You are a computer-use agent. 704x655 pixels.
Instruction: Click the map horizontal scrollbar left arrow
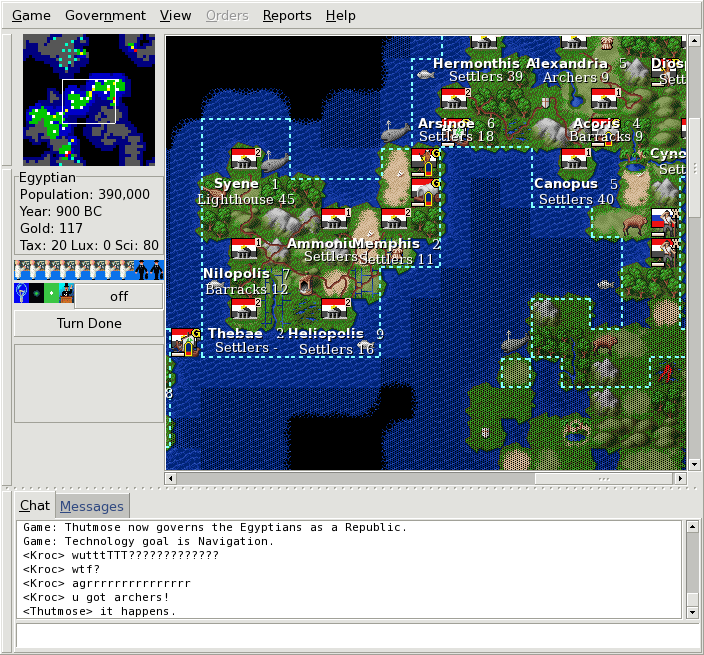click(170, 478)
